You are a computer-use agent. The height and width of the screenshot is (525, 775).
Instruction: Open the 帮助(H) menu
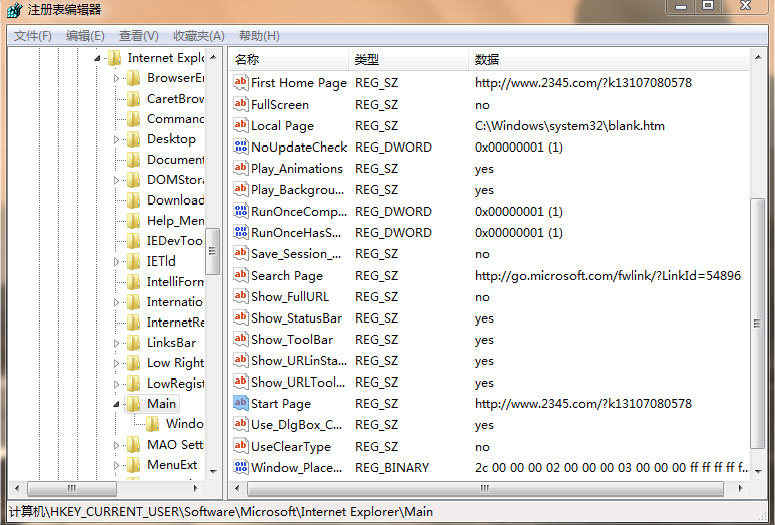259,36
